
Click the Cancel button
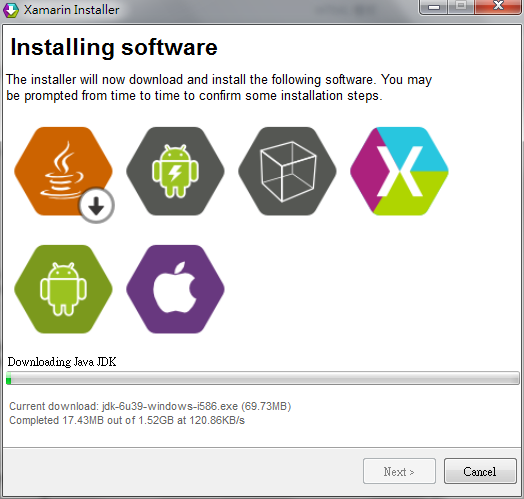coord(480,471)
